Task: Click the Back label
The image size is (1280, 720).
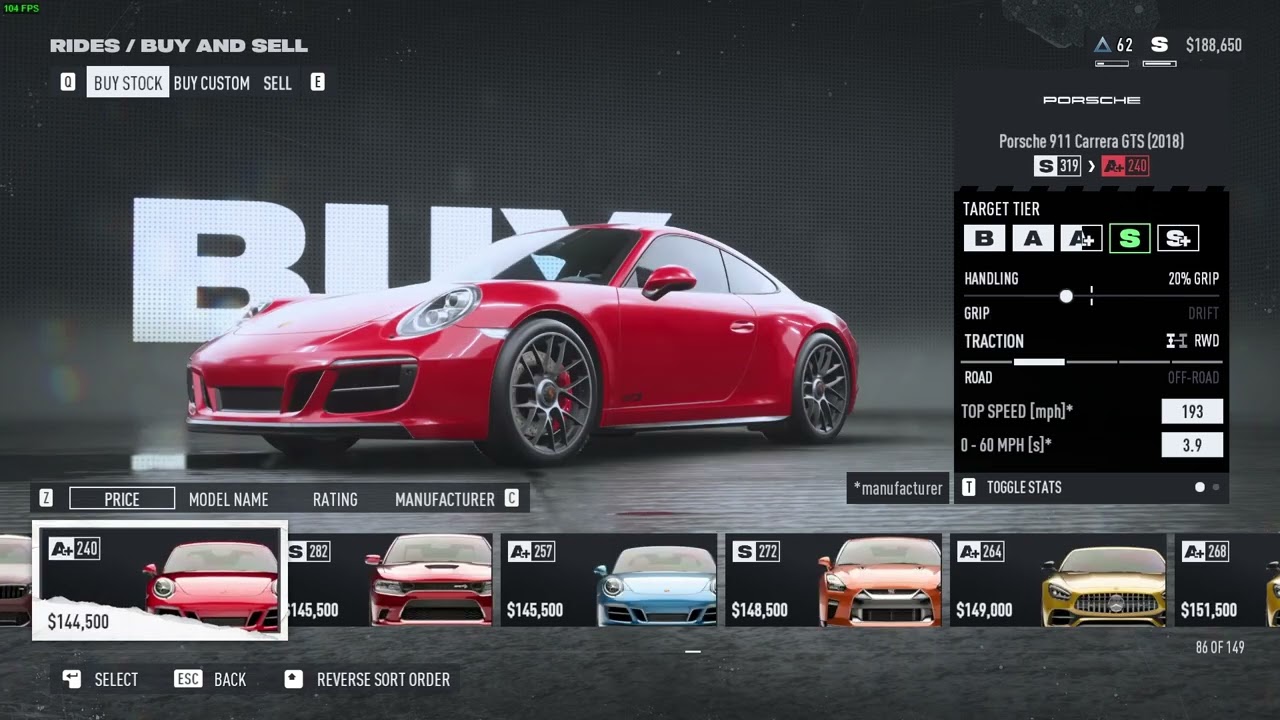Action: coord(230,679)
